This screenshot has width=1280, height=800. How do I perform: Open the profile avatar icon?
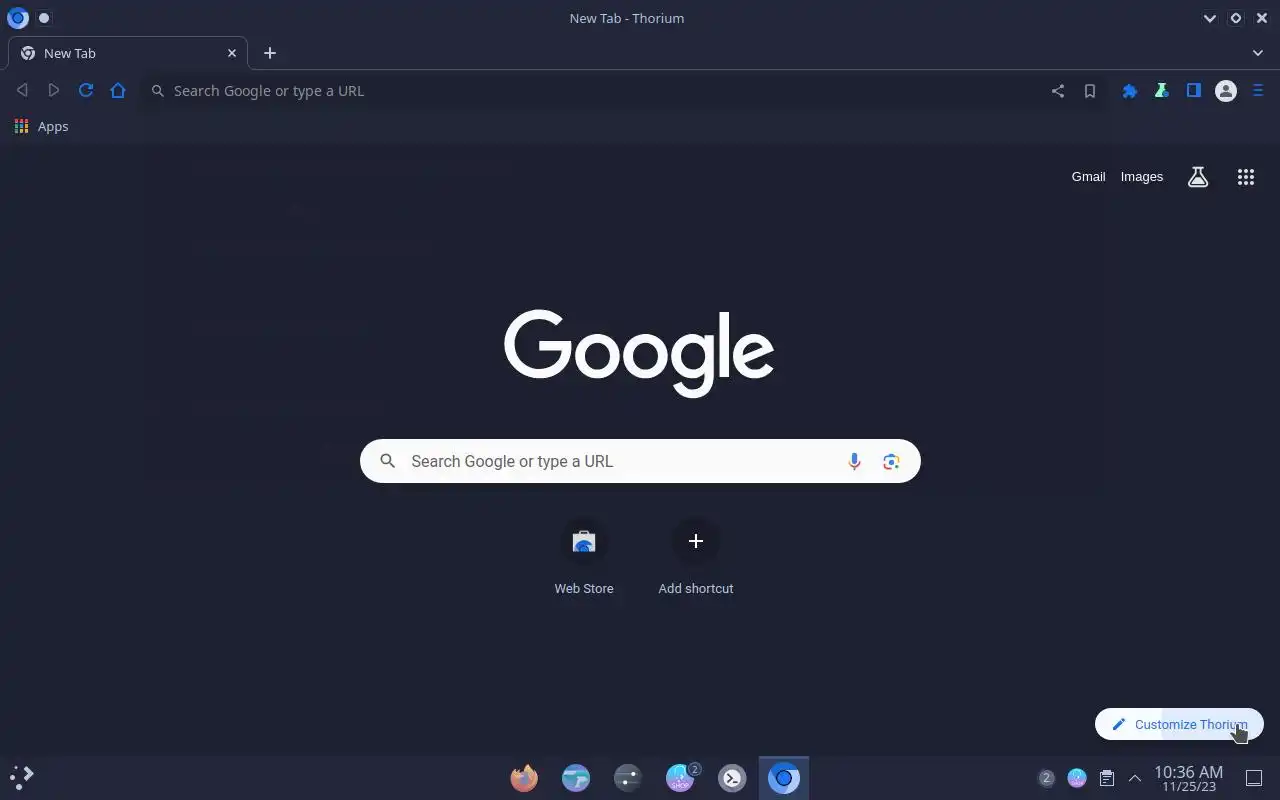tap(1226, 91)
